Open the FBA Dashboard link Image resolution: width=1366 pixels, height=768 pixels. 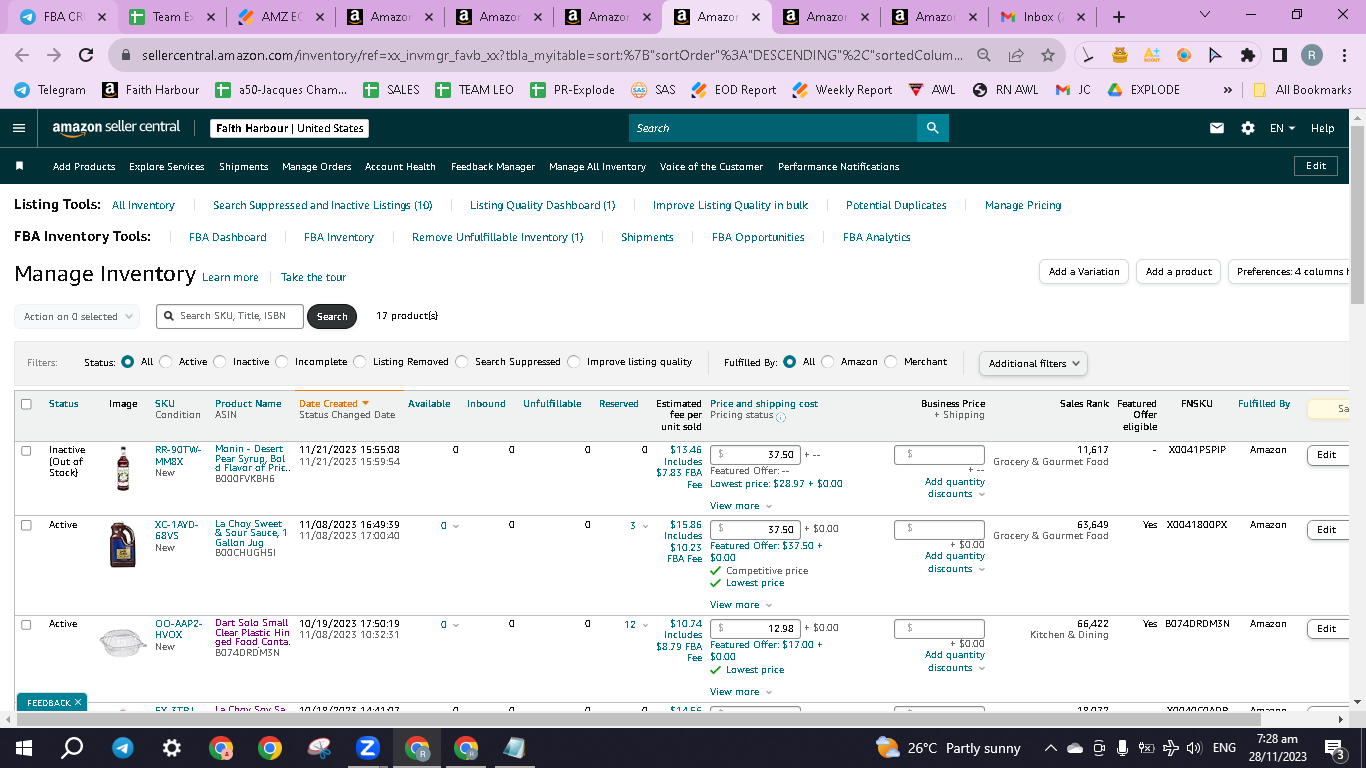click(228, 237)
